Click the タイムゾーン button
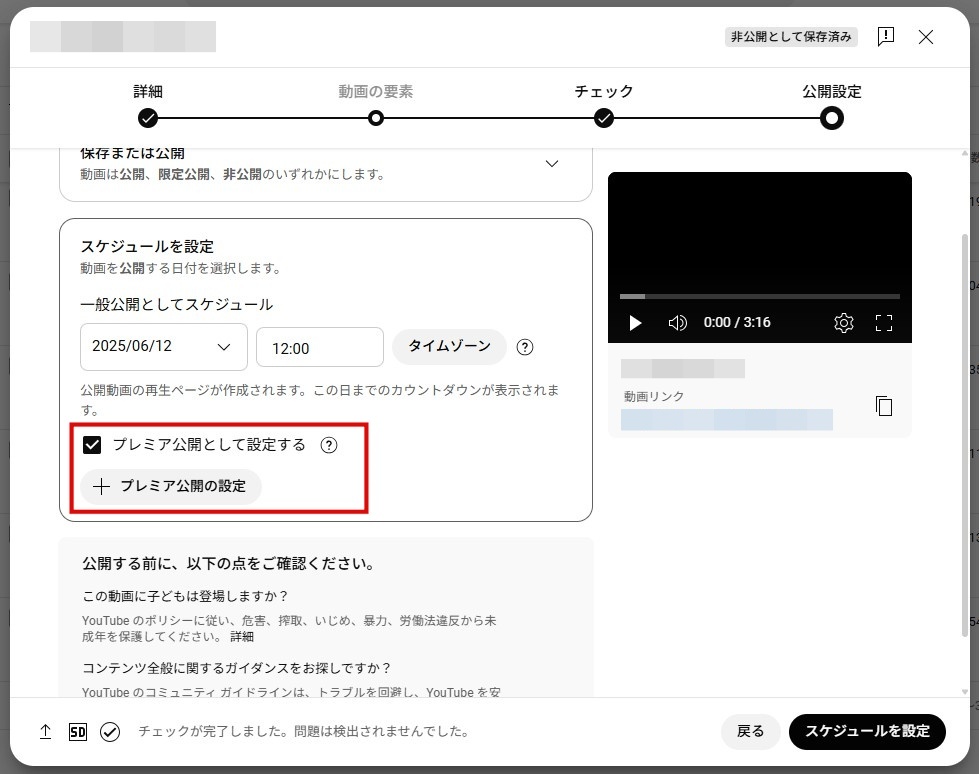979x774 pixels. click(449, 346)
